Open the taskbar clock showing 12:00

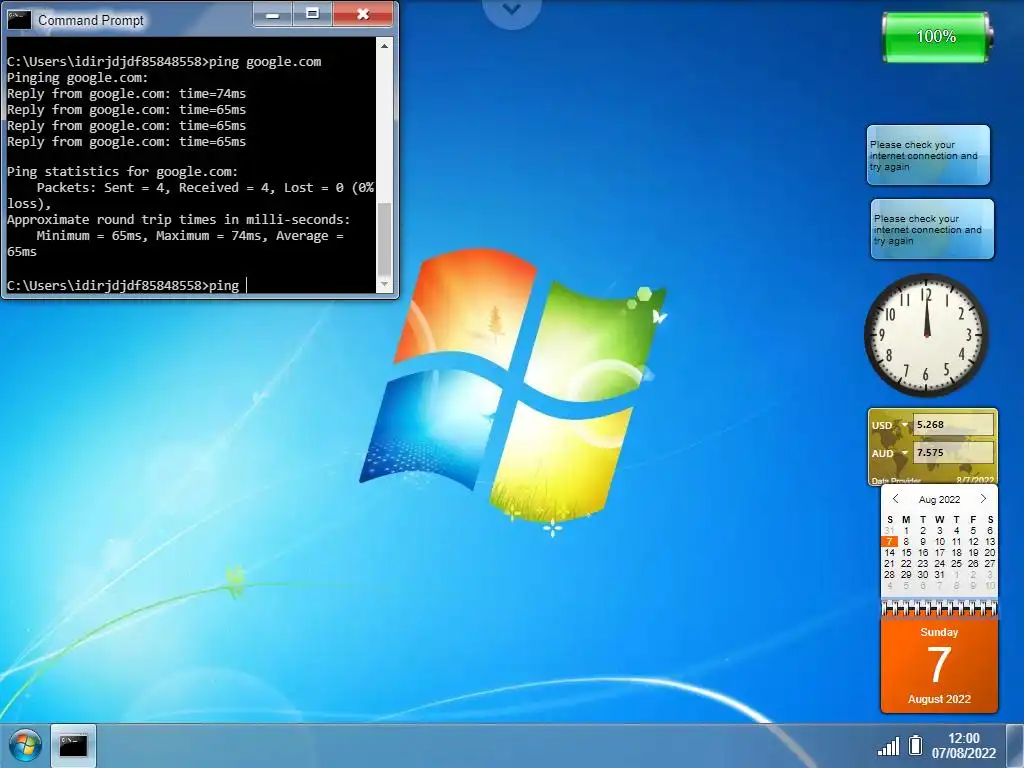tap(963, 745)
